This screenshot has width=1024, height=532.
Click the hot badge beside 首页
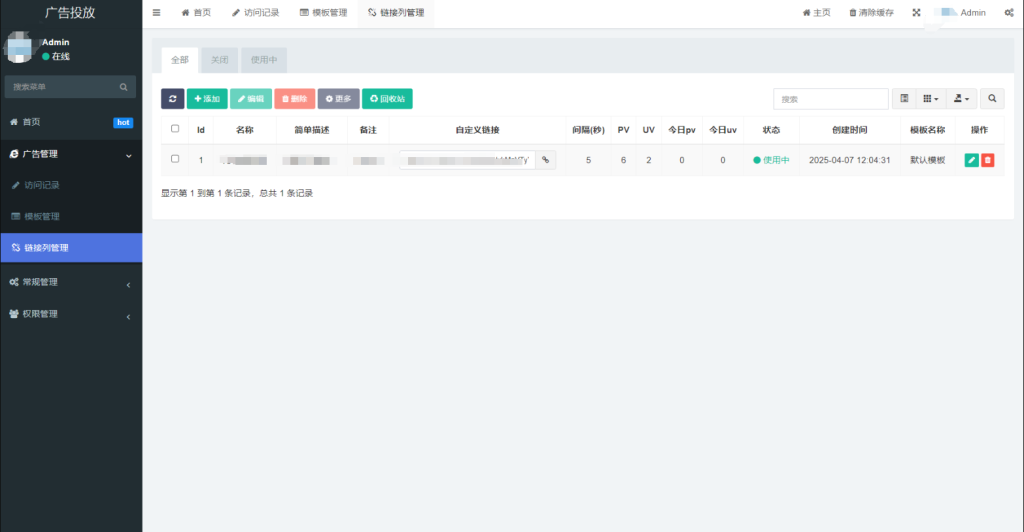click(x=123, y=123)
